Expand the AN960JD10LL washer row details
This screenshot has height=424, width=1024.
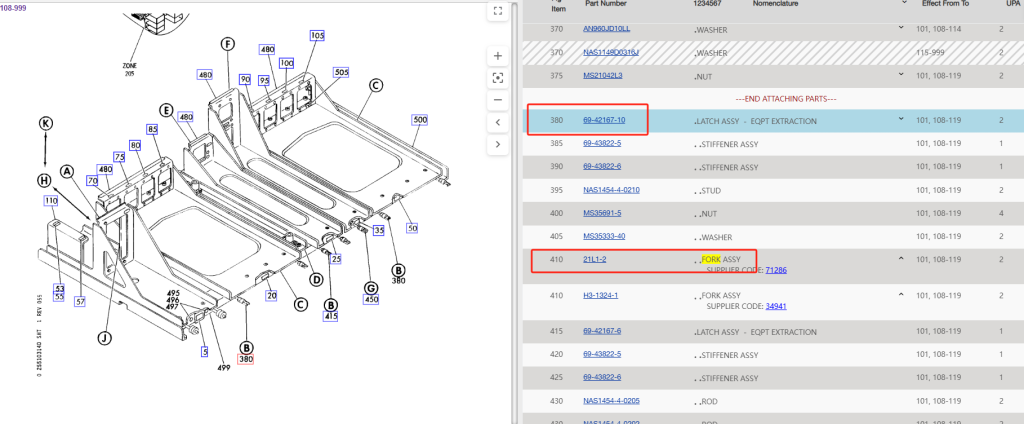[901, 28]
